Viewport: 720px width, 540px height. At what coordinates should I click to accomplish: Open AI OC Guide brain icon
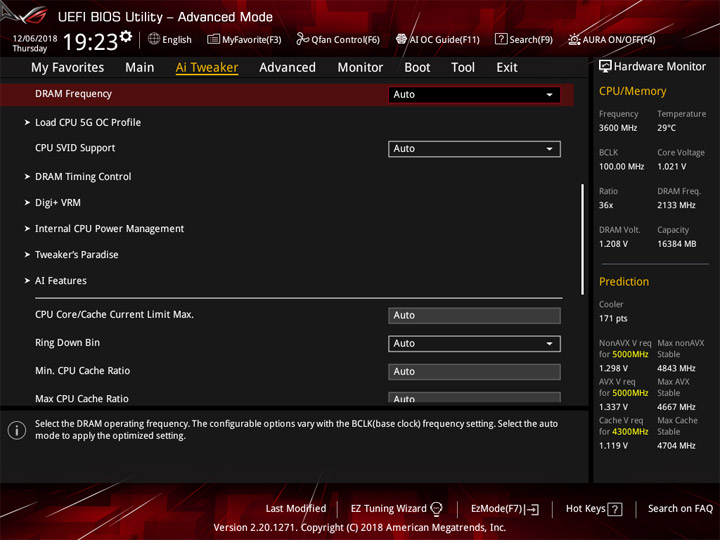(401, 39)
